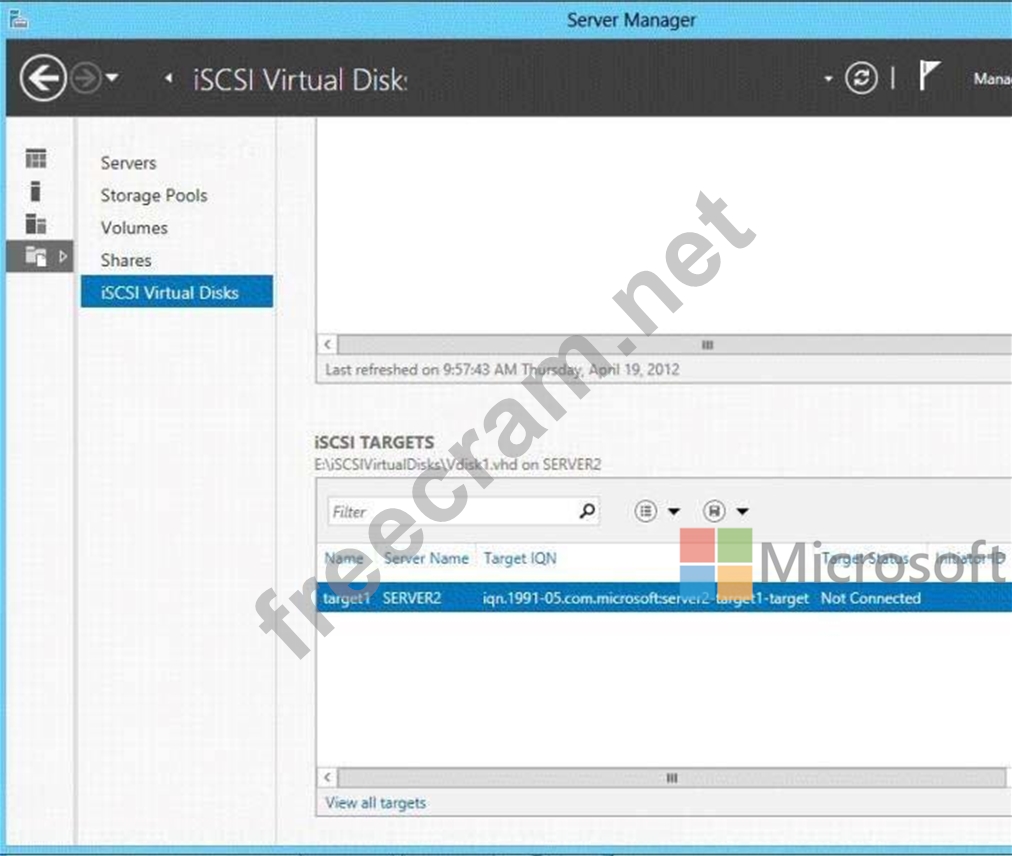
Task: Click the Filter box in iSCSI Targets
Action: click(463, 512)
